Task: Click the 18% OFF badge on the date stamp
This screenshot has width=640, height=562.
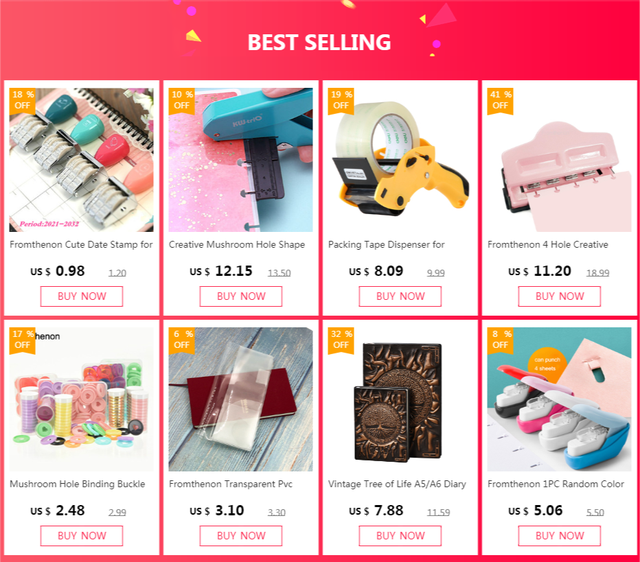Action: click(22, 100)
